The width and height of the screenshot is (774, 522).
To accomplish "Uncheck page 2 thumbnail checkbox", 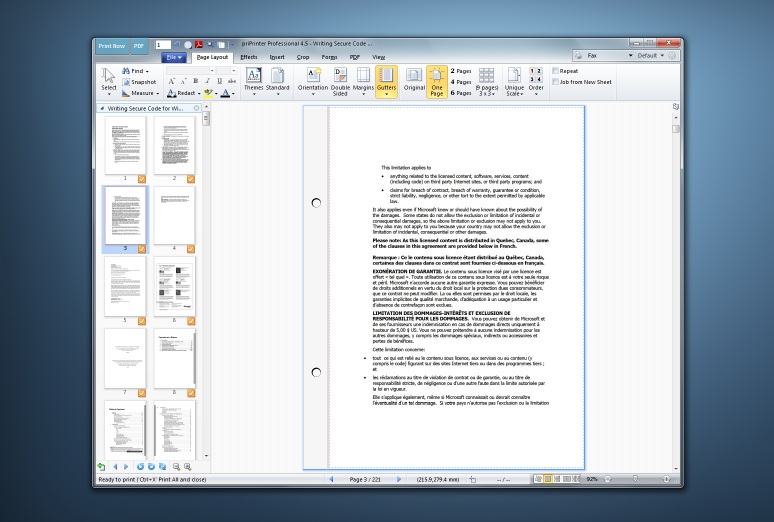I will pos(191,179).
